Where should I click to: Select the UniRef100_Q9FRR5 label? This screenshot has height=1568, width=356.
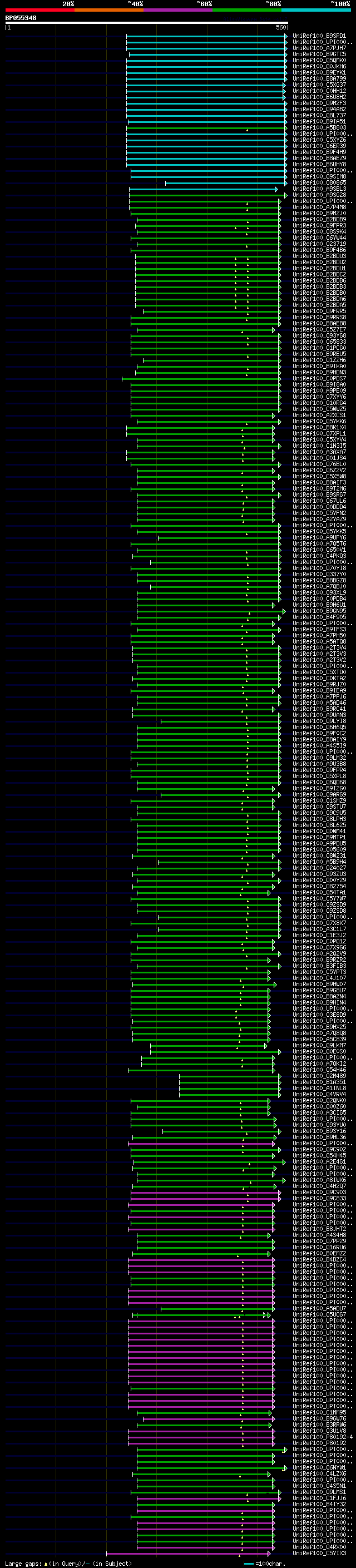[x=319, y=311]
